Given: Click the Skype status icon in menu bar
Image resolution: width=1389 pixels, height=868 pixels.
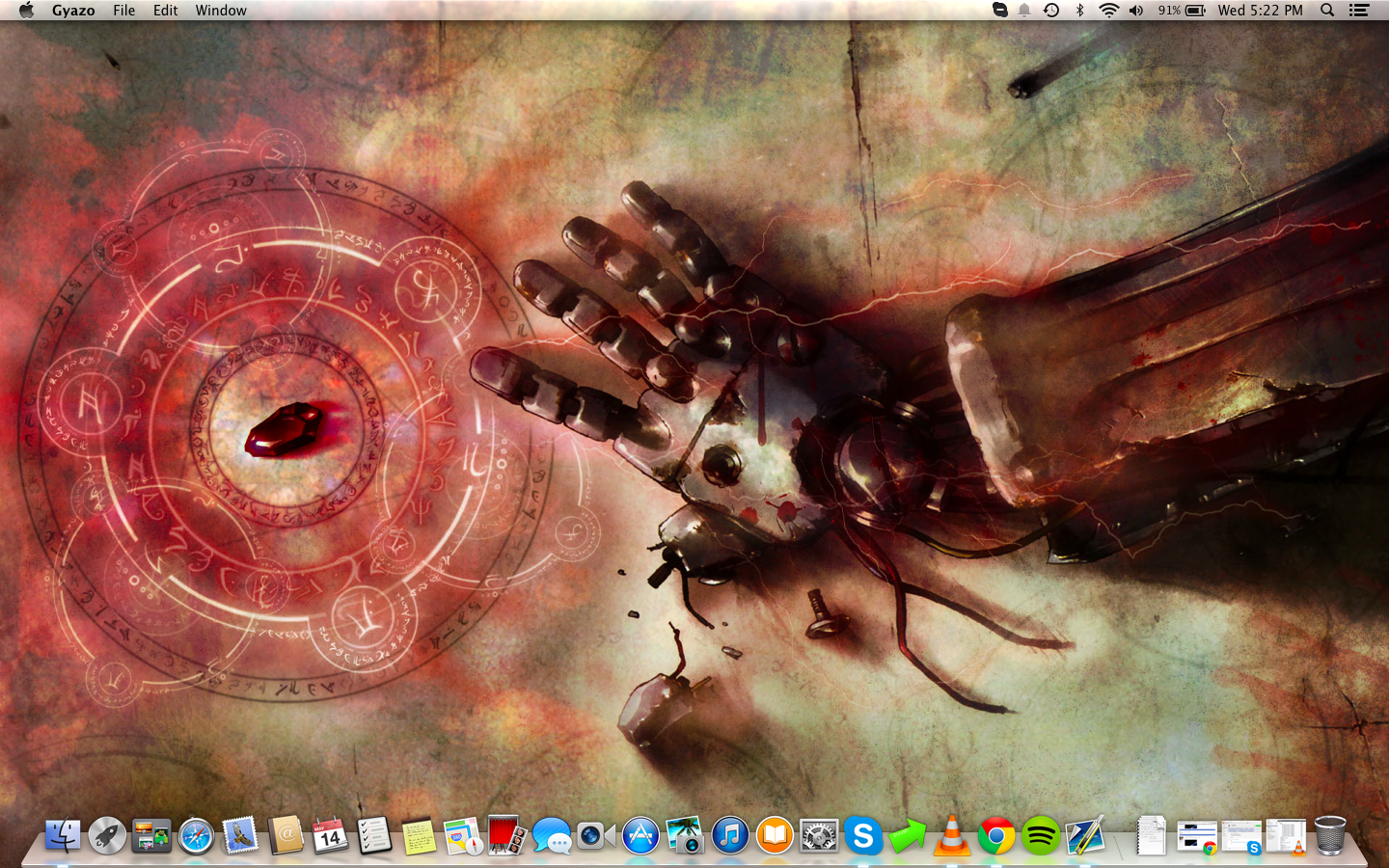Looking at the screenshot, I should point(1000,11).
